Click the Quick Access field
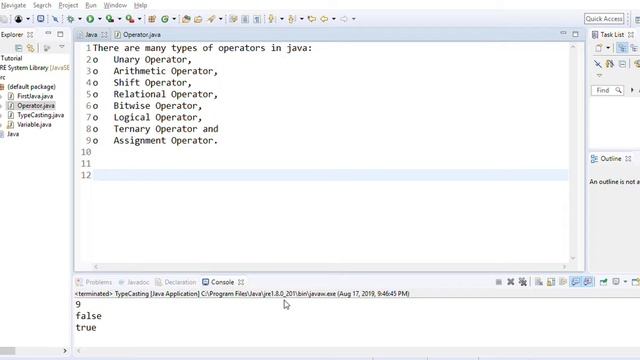The height and width of the screenshot is (360, 640). click(604, 19)
